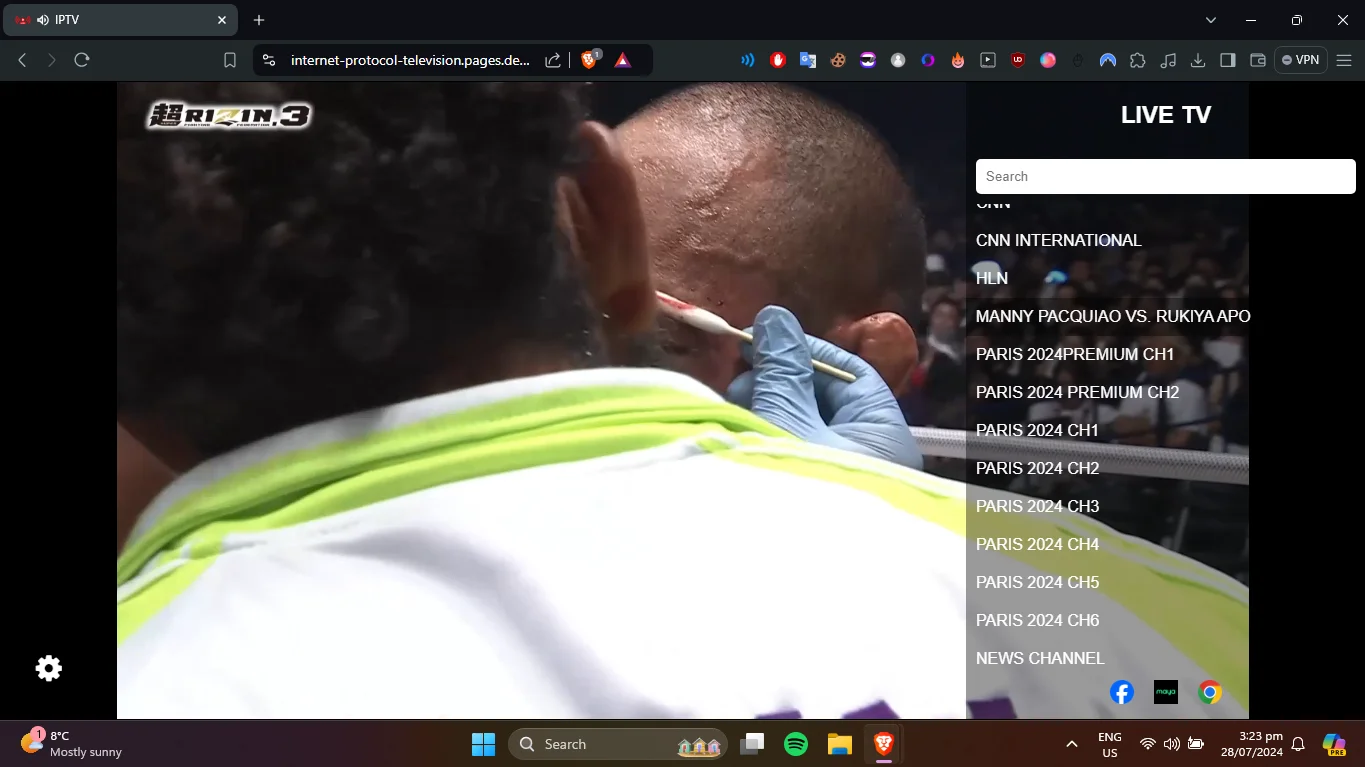Screen dimensions: 1365x767
Task: Select the HLN channel
Action: click(992, 278)
